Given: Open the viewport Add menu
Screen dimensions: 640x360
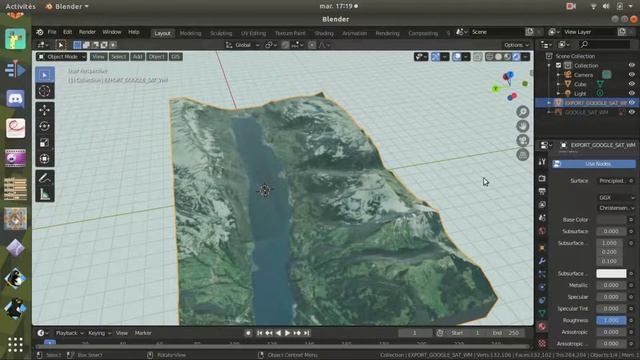Looking at the screenshot, I should (x=138, y=57).
